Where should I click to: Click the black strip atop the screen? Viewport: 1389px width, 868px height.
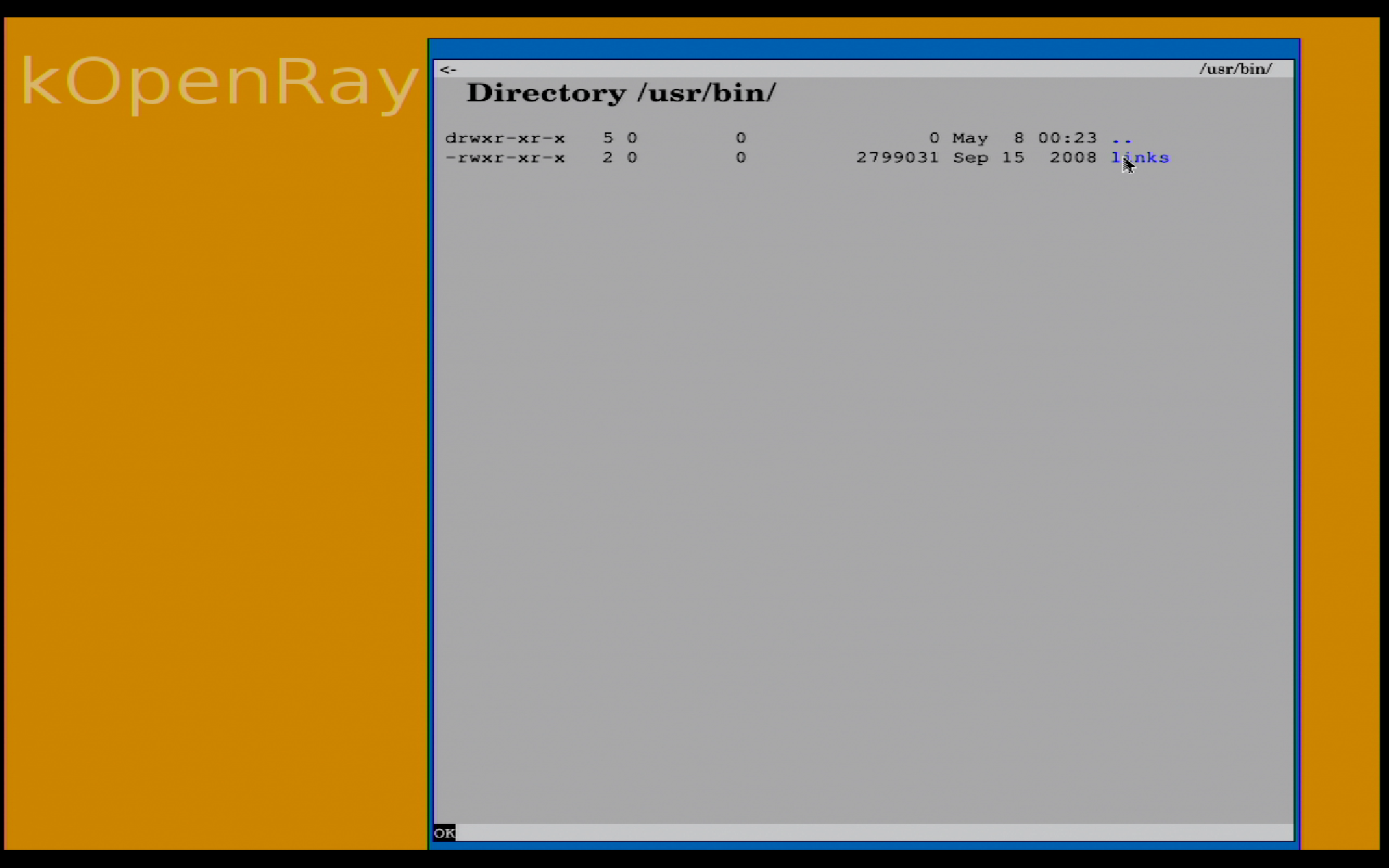pos(694,7)
